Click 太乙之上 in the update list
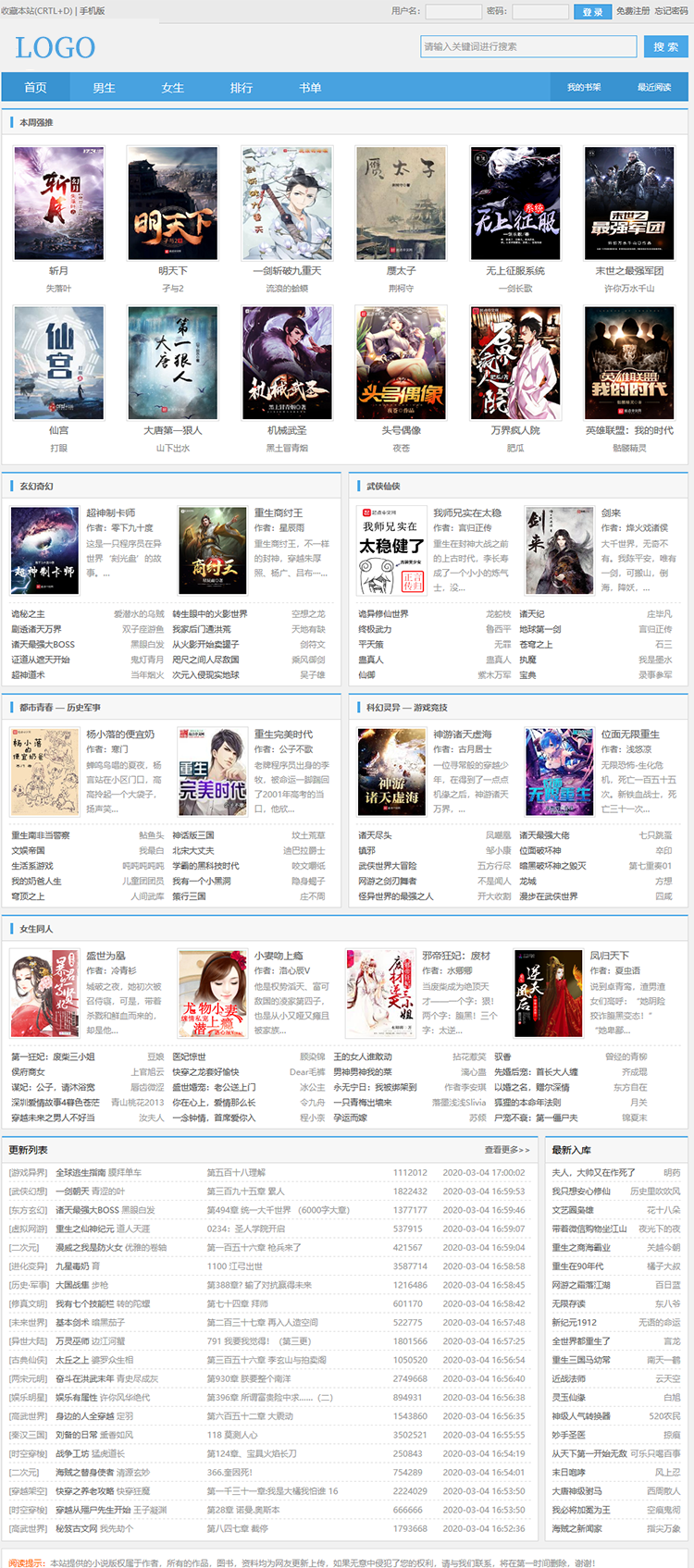The height and width of the screenshot is (1568, 694). coord(72,1360)
